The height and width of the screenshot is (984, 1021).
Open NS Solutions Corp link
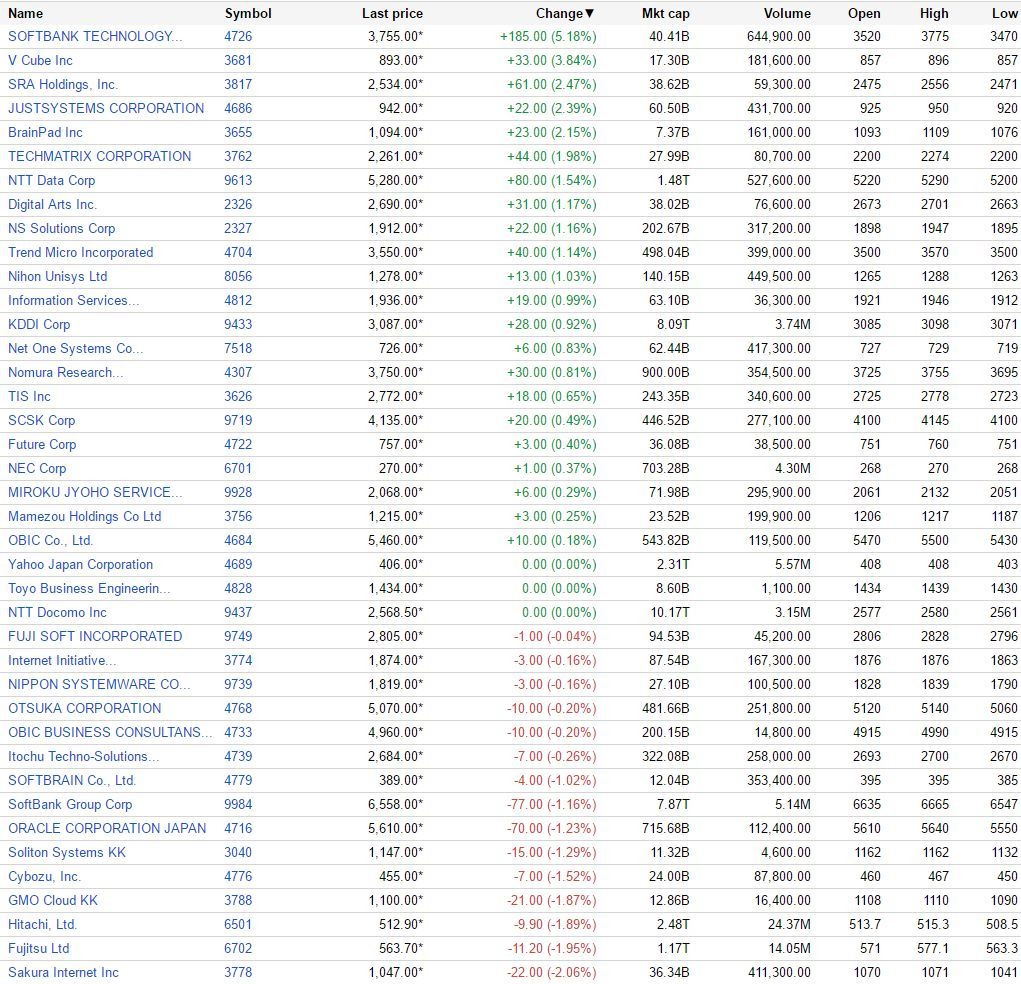(62, 229)
